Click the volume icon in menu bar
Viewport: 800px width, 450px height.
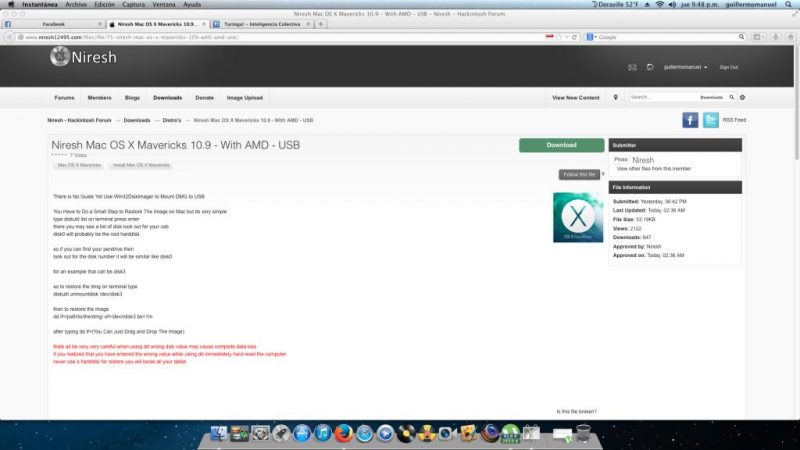click(672, 4)
